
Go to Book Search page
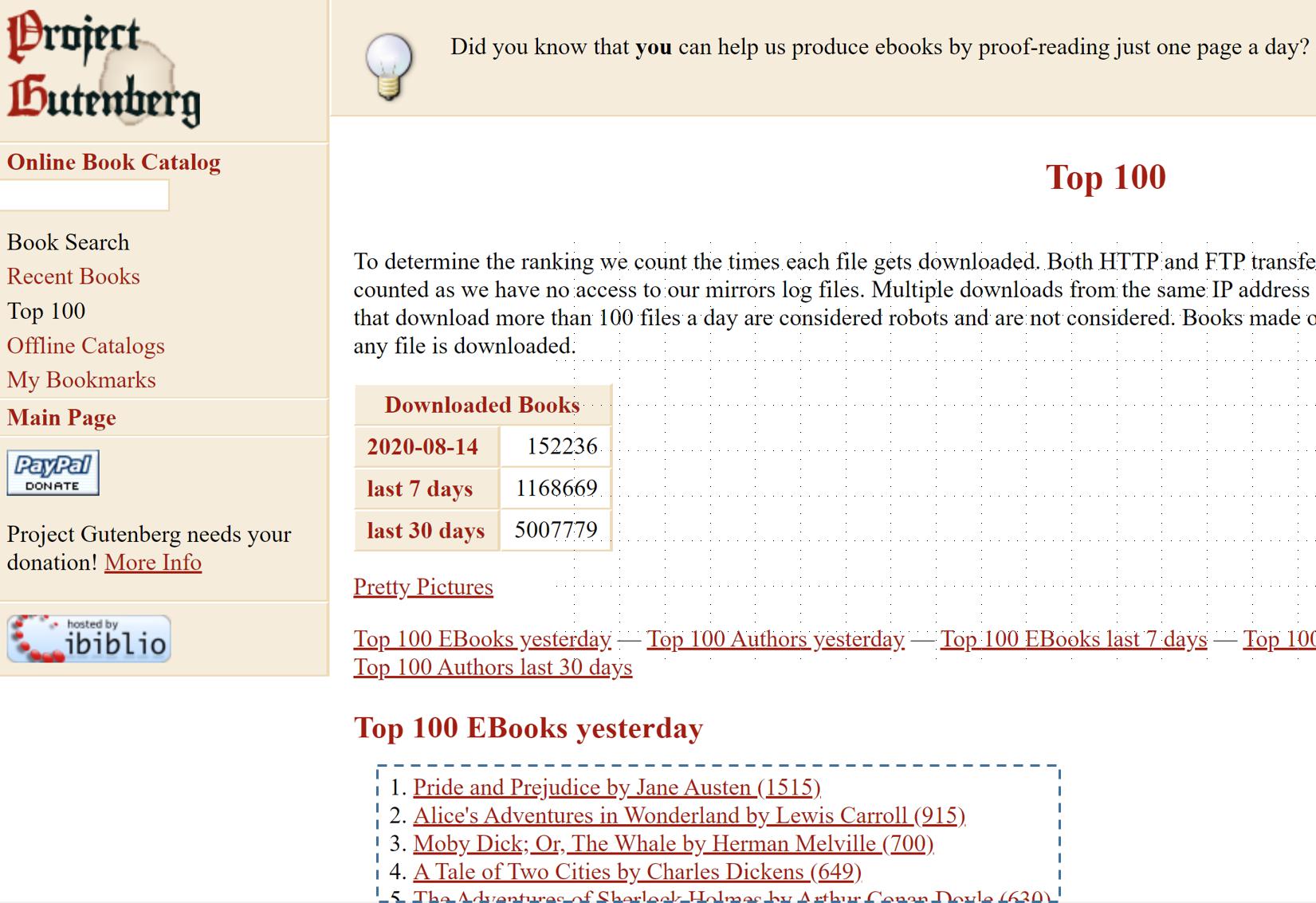(68, 242)
